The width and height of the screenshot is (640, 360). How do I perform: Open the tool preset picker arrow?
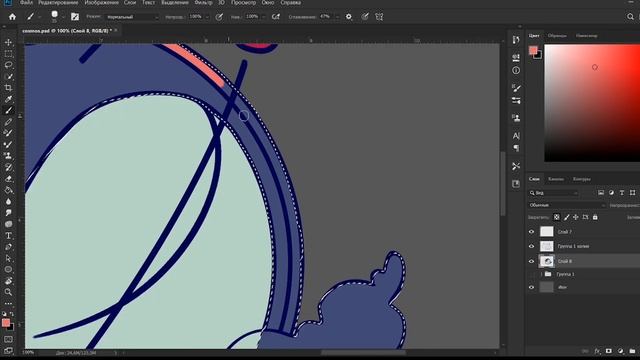(40, 17)
